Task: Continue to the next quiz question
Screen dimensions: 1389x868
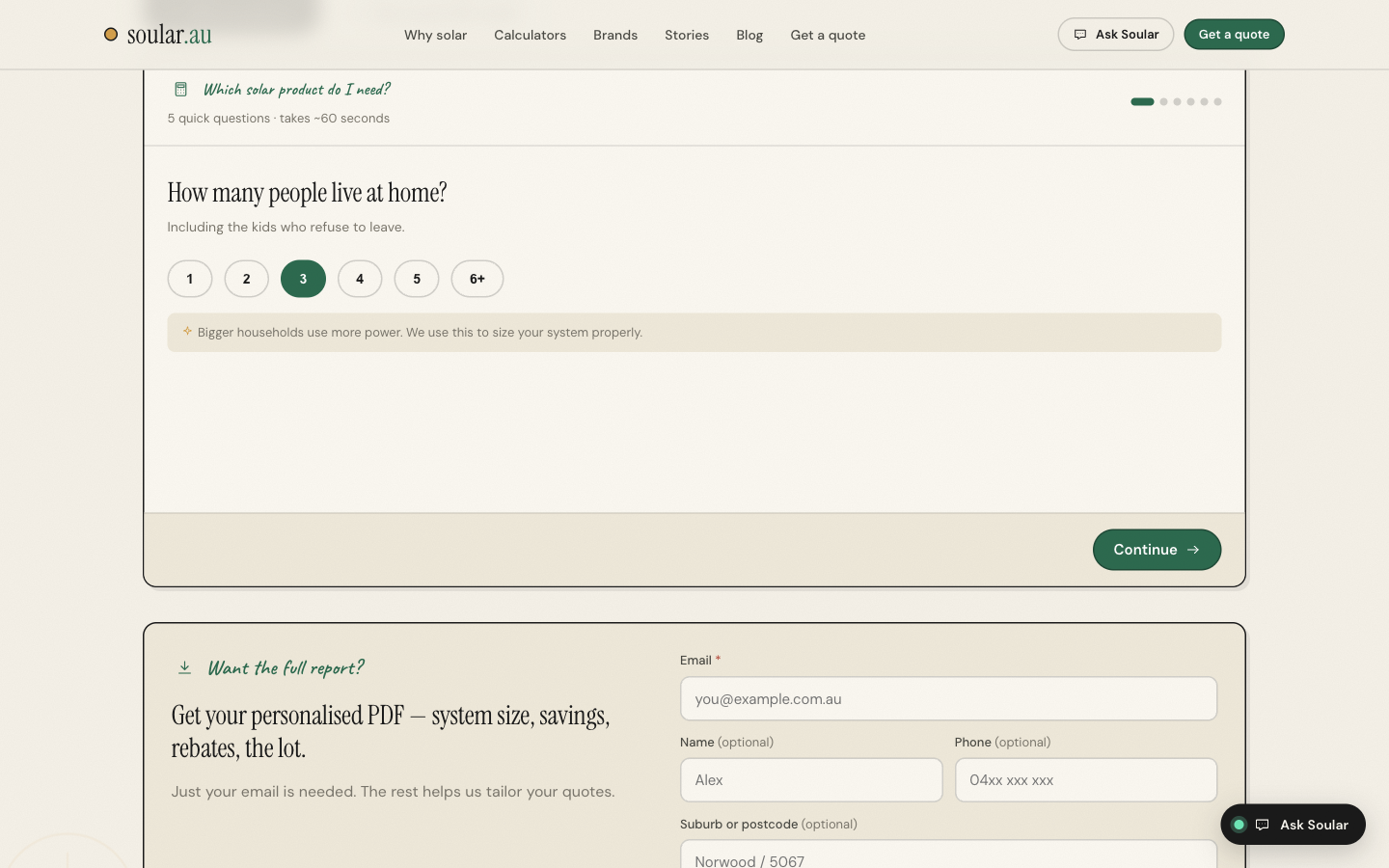Action: click(x=1157, y=550)
